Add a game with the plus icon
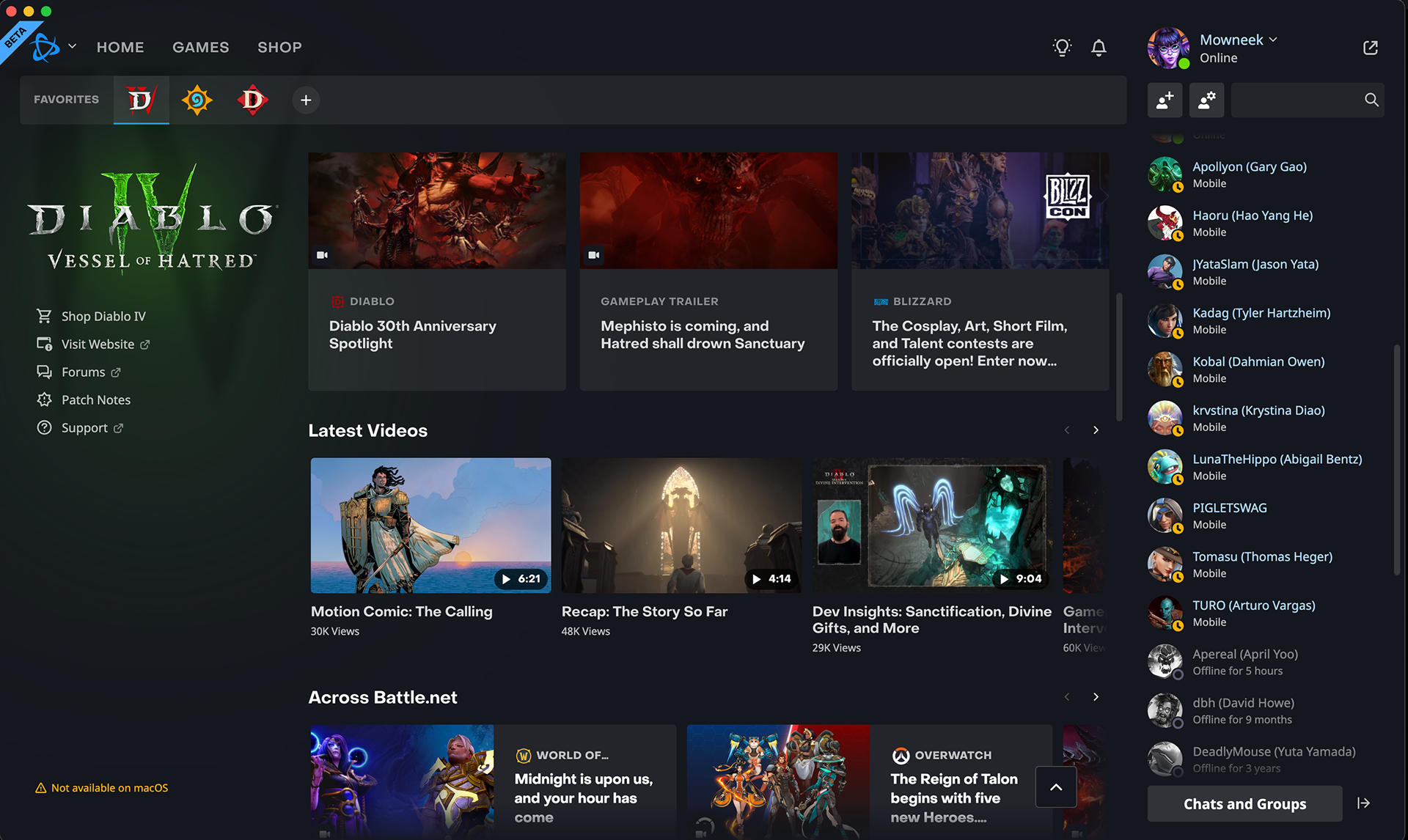Image resolution: width=1408 pixels, height=840 pixels. point(306,100)
